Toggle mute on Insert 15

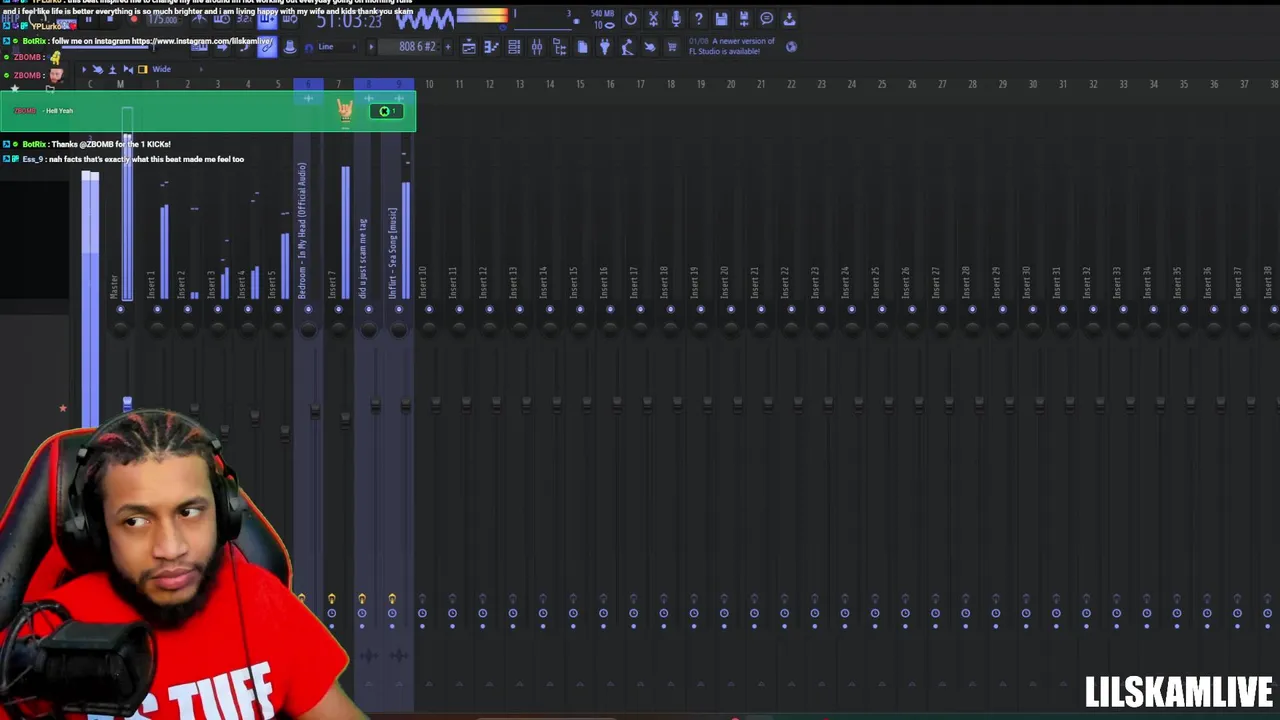(x=580, y=309)
